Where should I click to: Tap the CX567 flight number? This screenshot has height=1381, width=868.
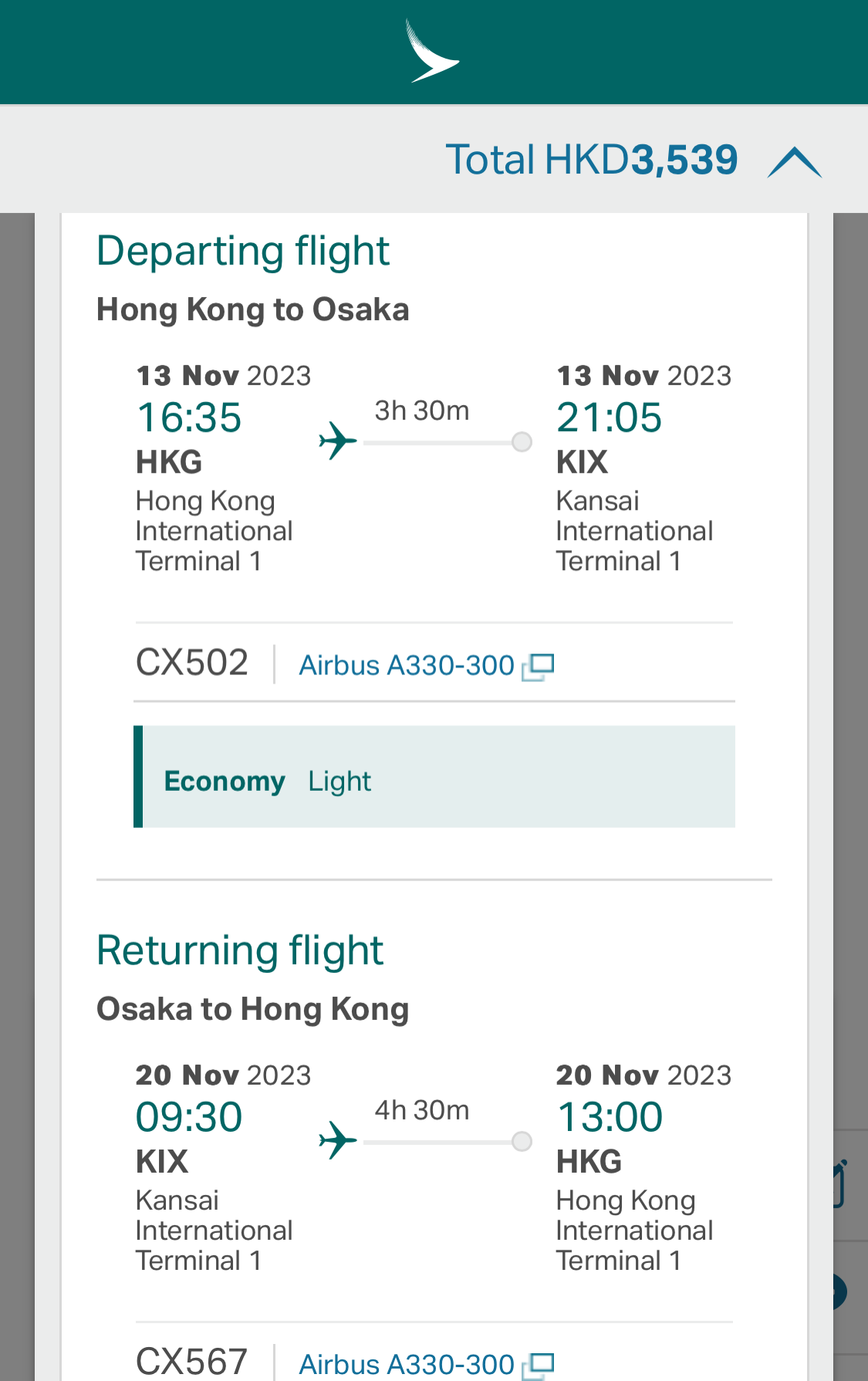pyautogui.click(x=192, y=1362)
